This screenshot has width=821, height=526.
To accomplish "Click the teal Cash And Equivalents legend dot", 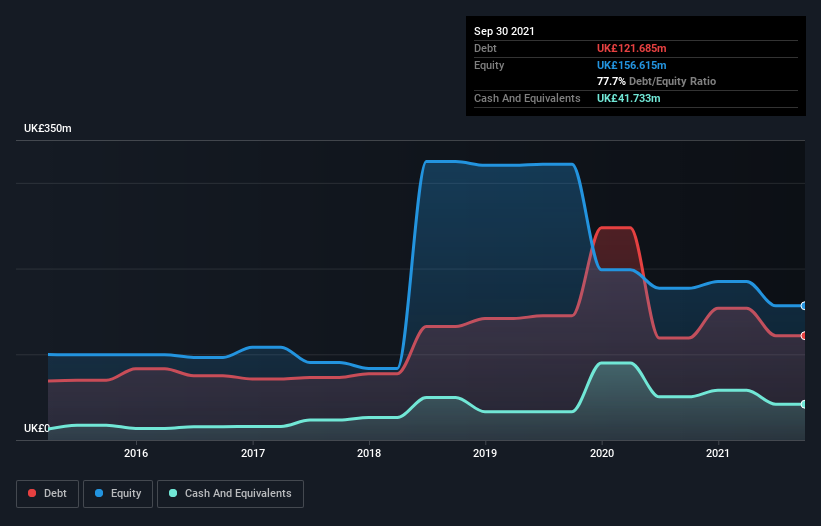I will coord(173,493).
